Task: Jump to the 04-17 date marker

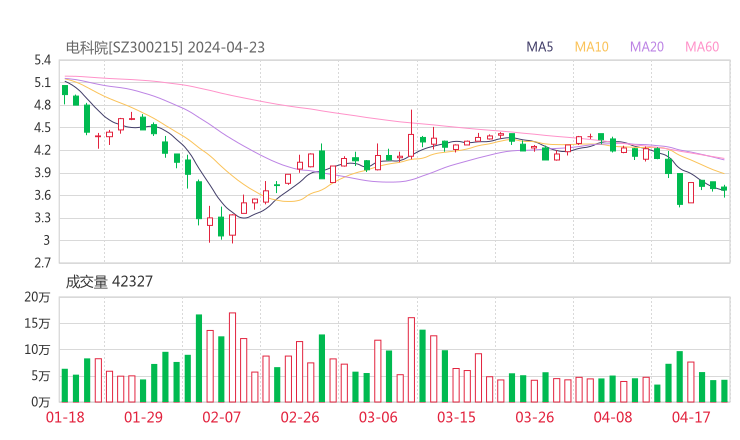Action: point(692,417)
